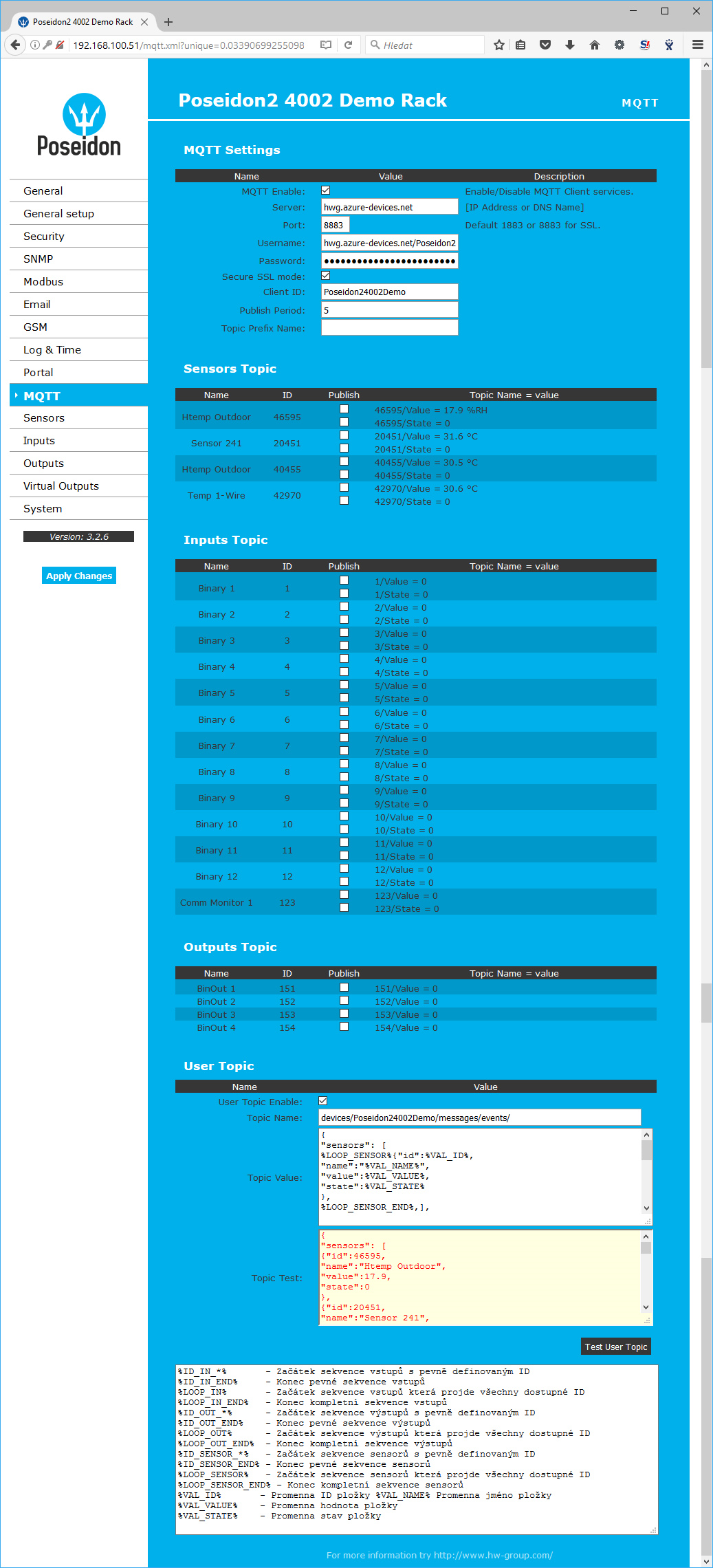
Task: Open the Firefox hamburger menu
Action: (698, 45)
